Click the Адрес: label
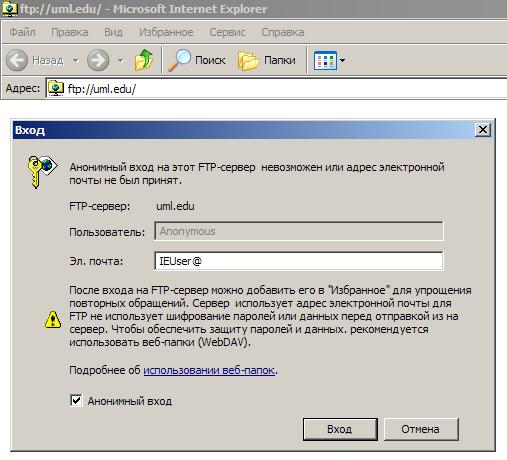 pos(23,89)
